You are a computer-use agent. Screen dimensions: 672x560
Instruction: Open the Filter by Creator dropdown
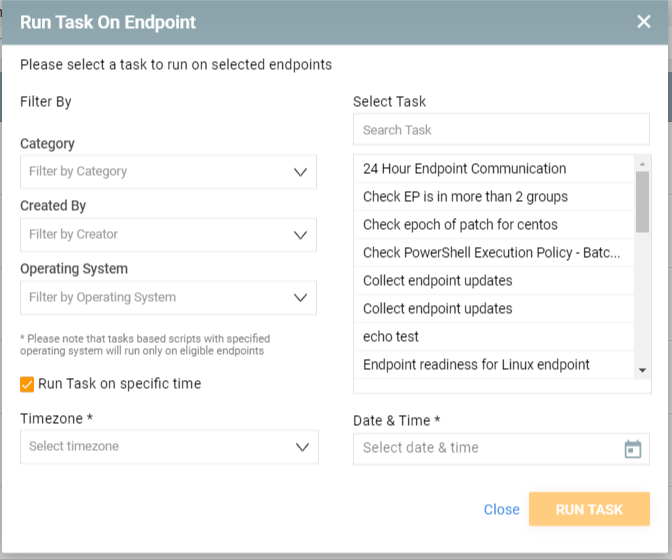(x=168, y=235)
